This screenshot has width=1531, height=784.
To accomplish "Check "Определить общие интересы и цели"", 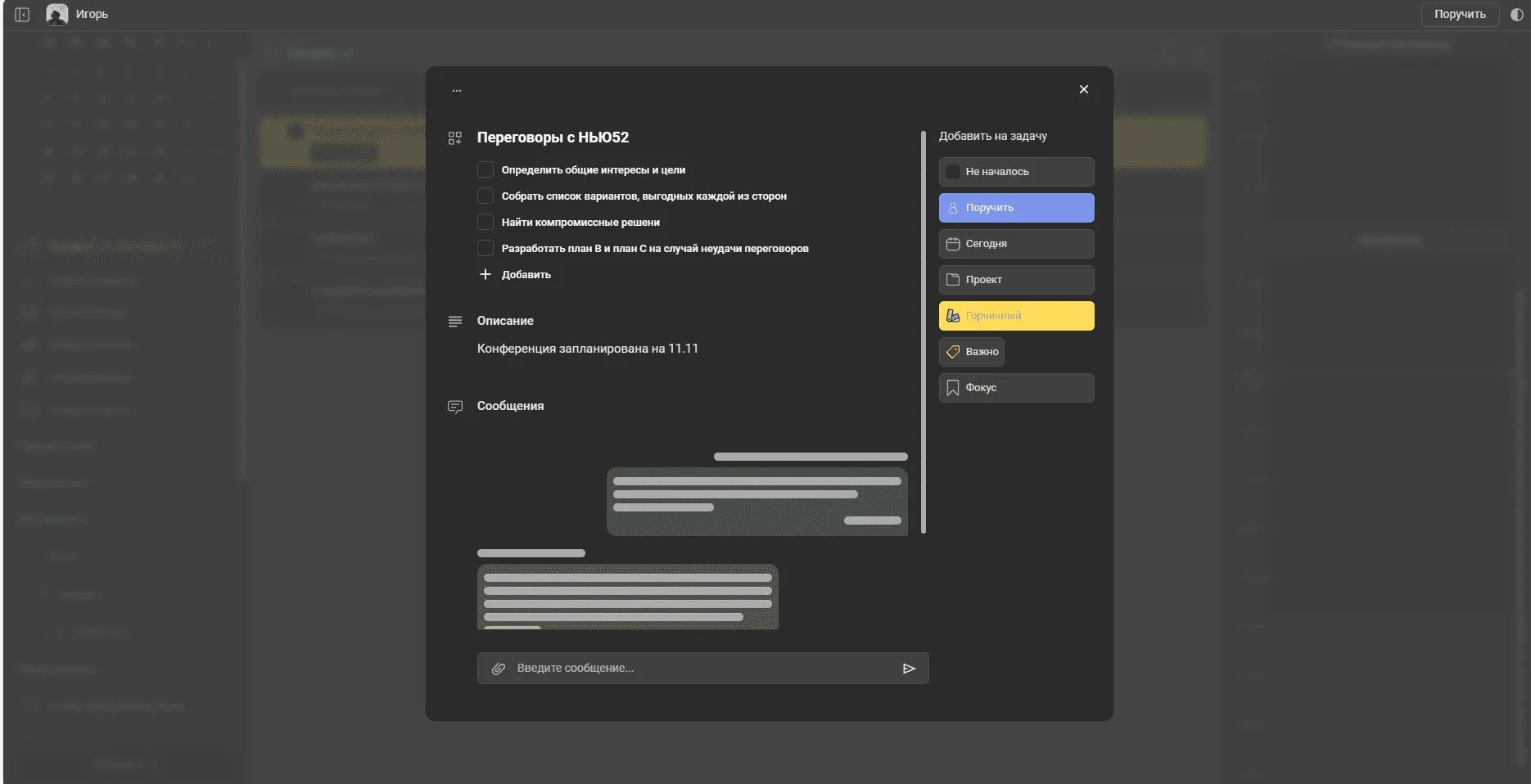I will (x=485, y=170).
